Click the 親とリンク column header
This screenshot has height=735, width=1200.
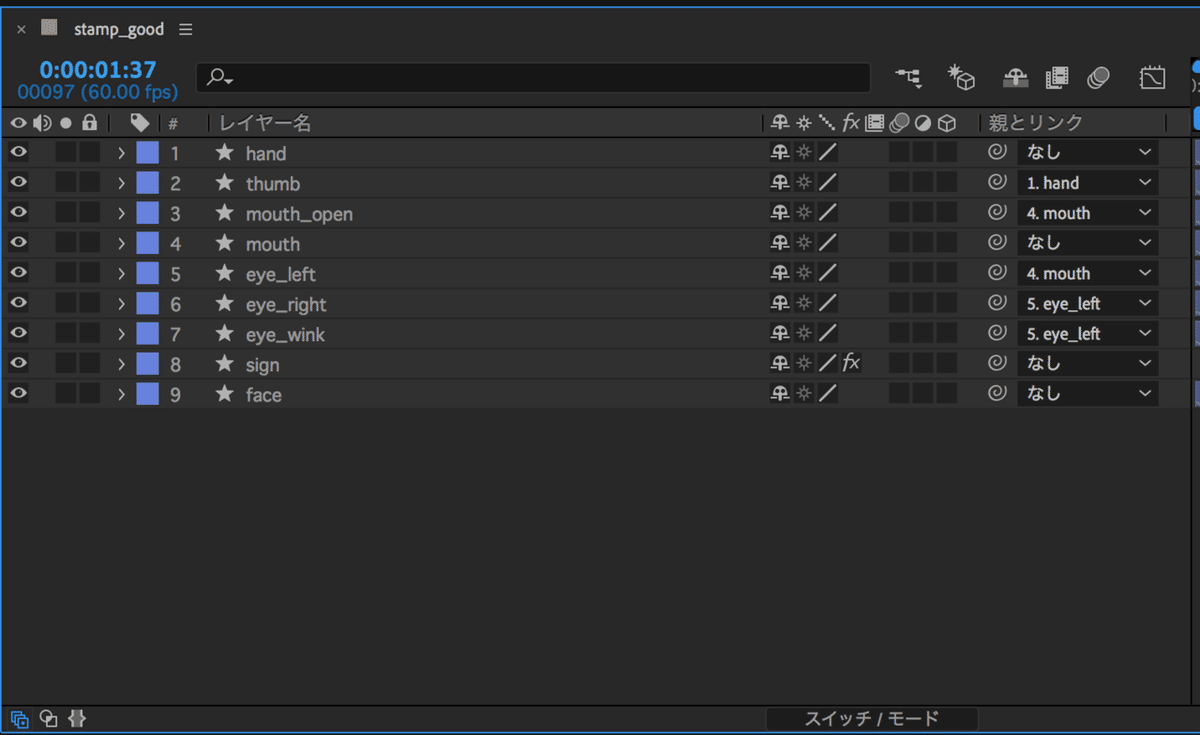pyautogui.click(x=1036, y=123)
